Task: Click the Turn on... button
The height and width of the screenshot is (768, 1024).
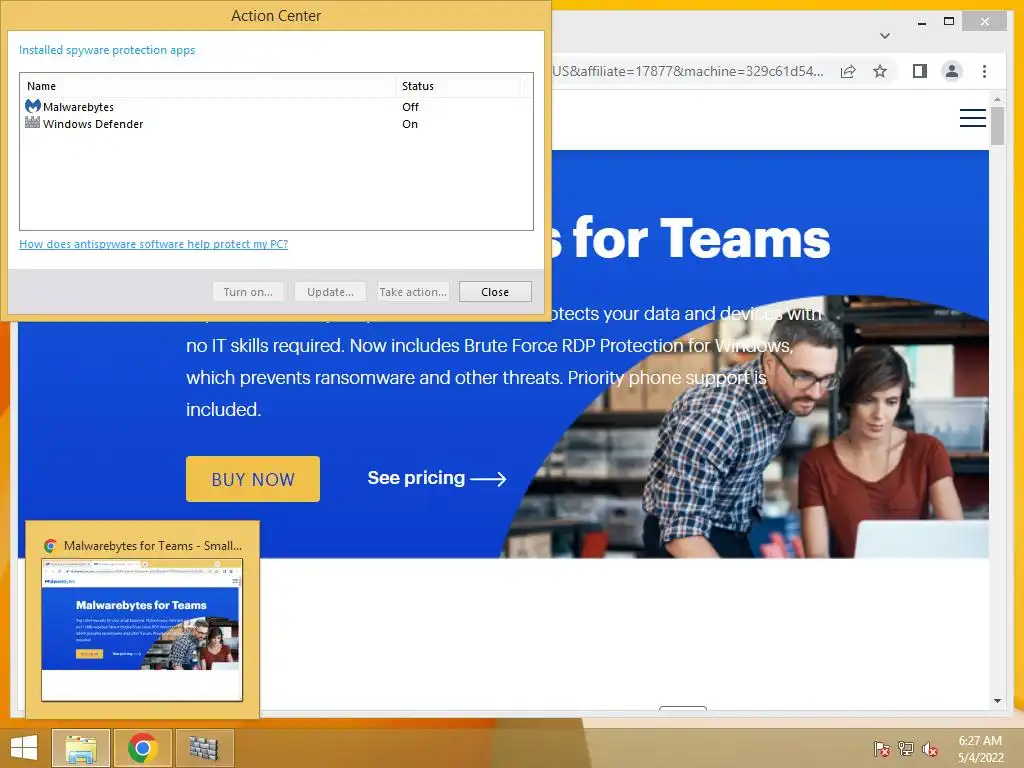Action: tap(248, 292)
